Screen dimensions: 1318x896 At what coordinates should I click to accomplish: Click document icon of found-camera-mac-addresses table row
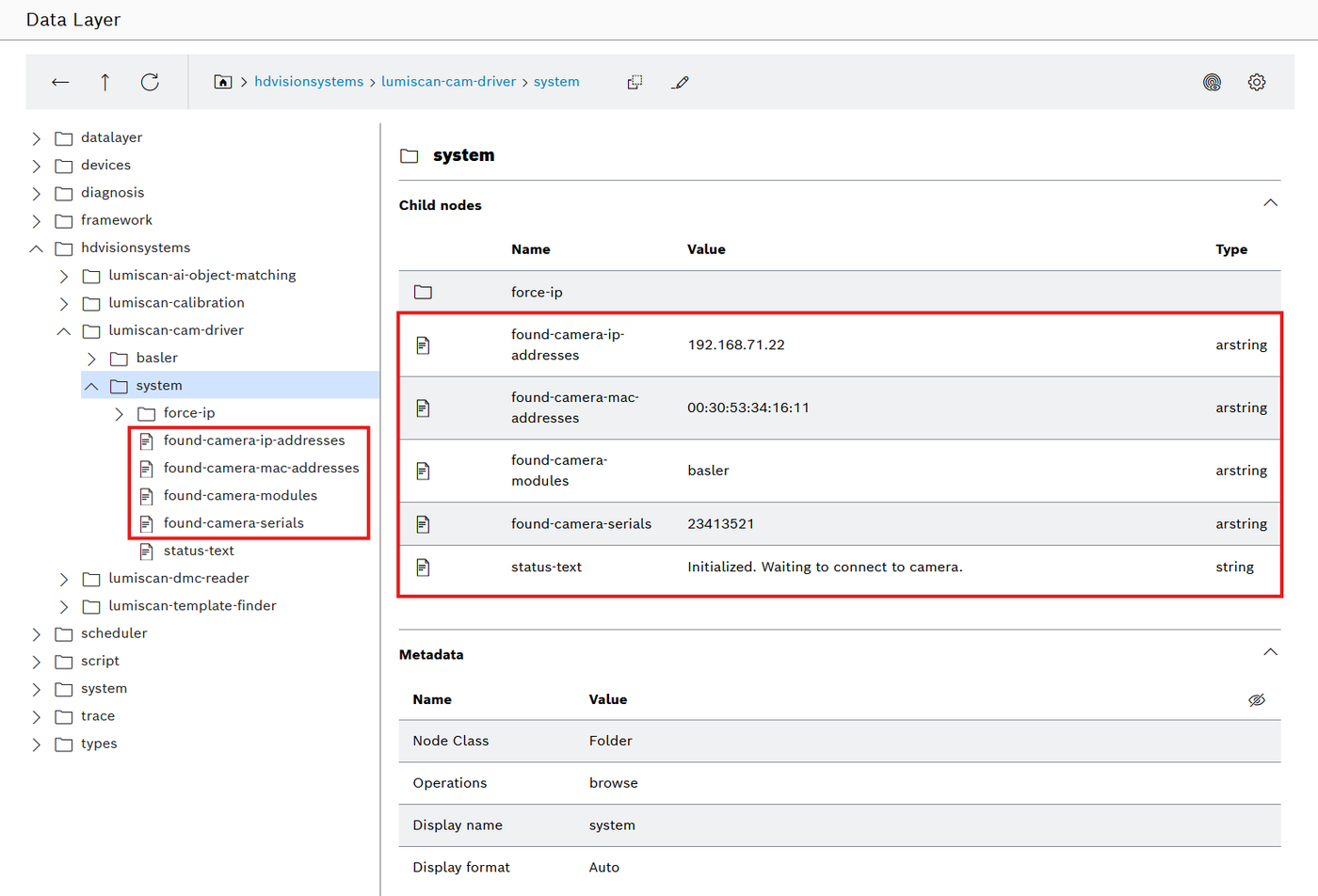pos(423,408)
